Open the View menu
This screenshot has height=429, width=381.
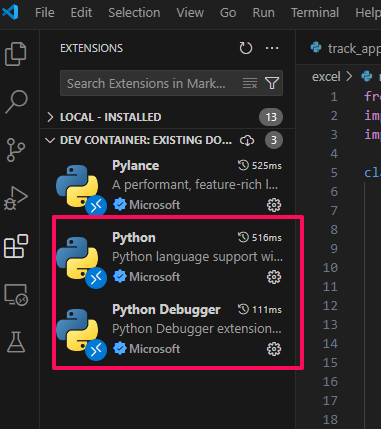click(190, 13)
